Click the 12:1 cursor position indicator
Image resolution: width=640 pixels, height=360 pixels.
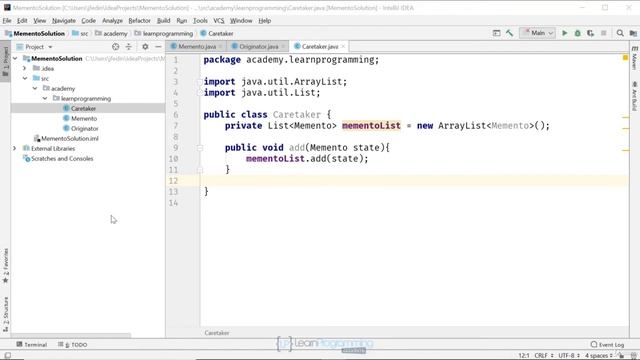tap(524, 356)
